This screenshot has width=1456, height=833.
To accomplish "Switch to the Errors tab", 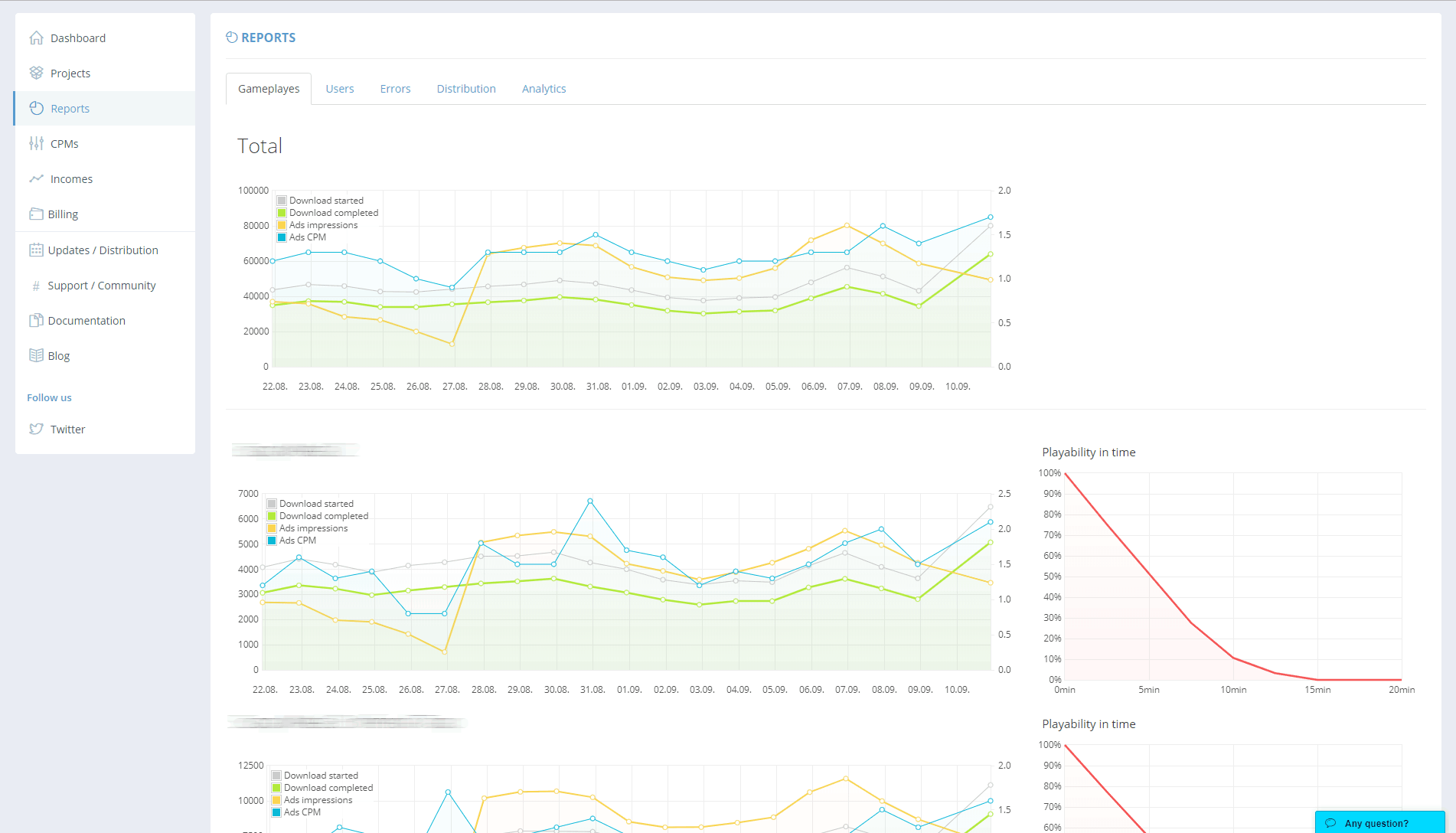I will coord(395,89).
